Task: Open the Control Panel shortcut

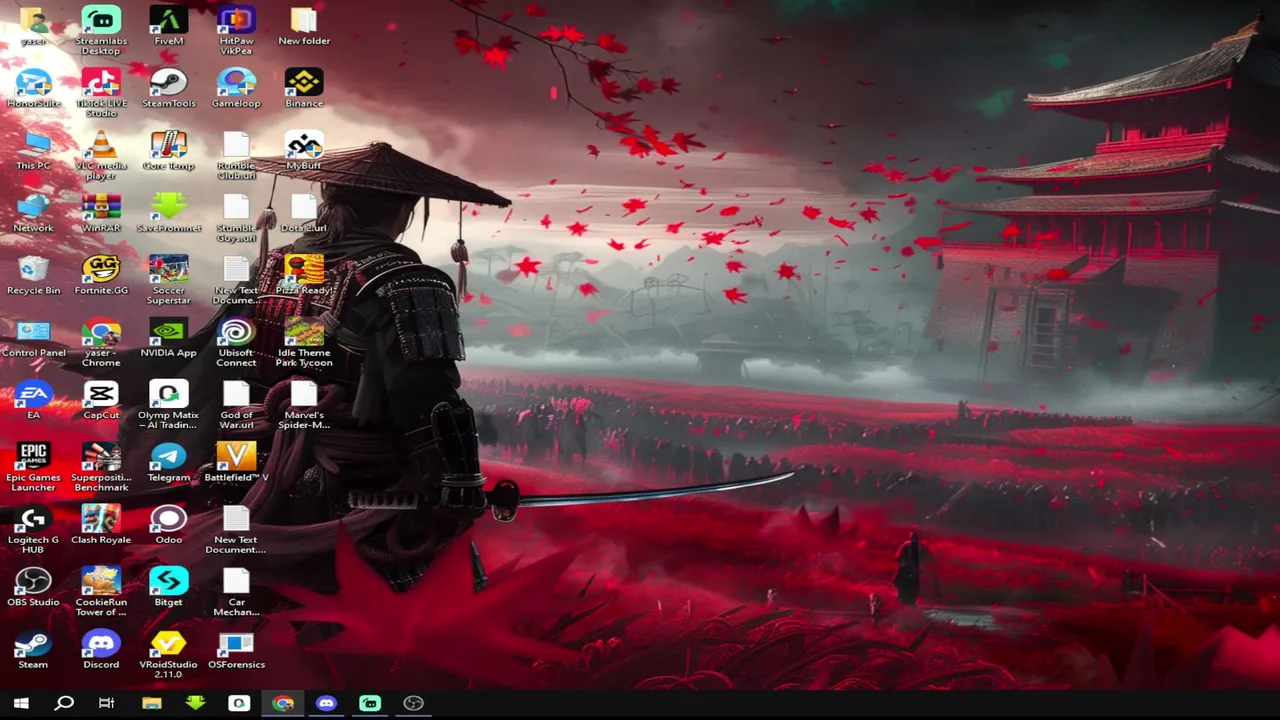Action: (33, 338)
